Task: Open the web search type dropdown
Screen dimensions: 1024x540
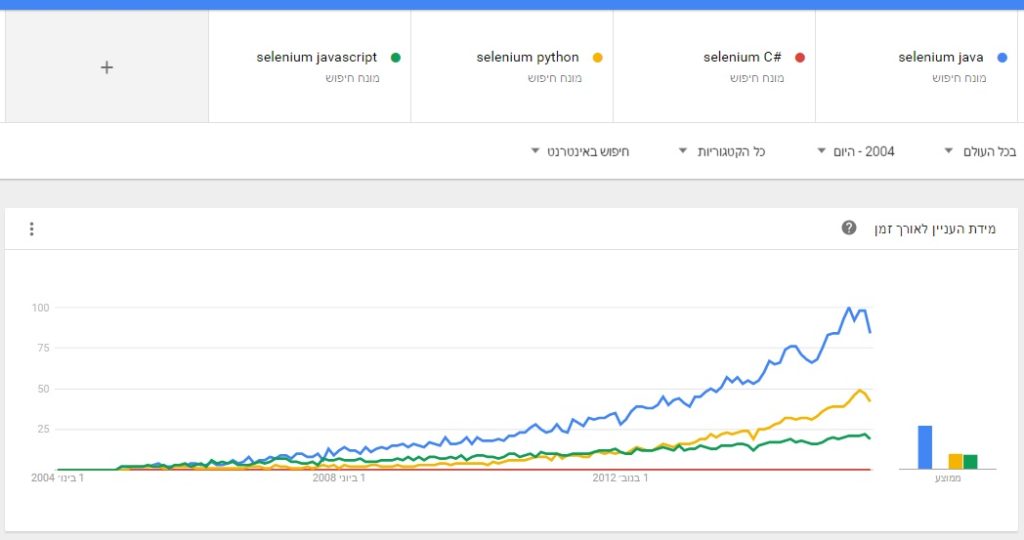Action: pyautogui.click(x=581, y=151)
